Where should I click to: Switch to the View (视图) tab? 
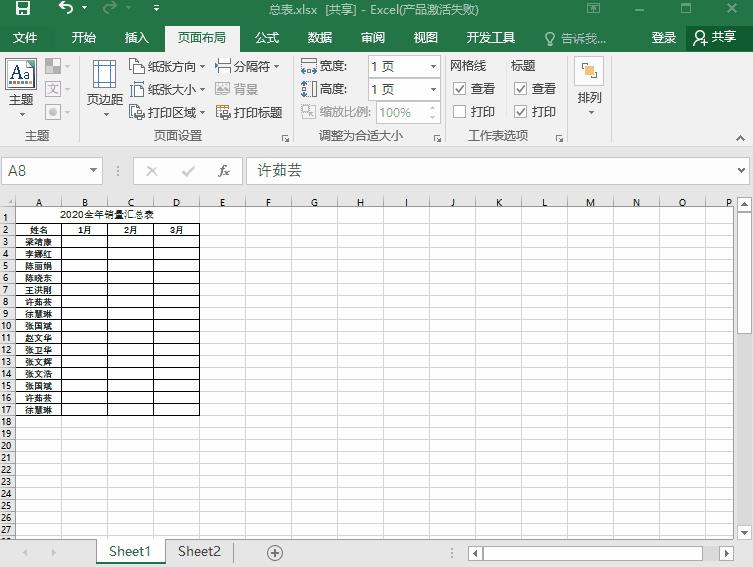coord(425,37)
